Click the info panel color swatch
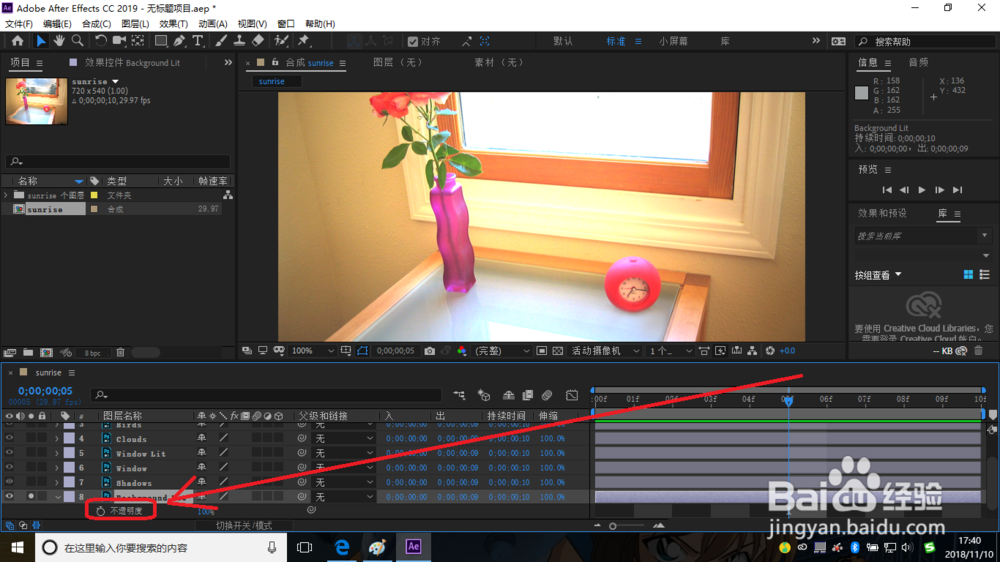Screen dimensions: 1000x562 pyautogui.click(x=862, y=93)
